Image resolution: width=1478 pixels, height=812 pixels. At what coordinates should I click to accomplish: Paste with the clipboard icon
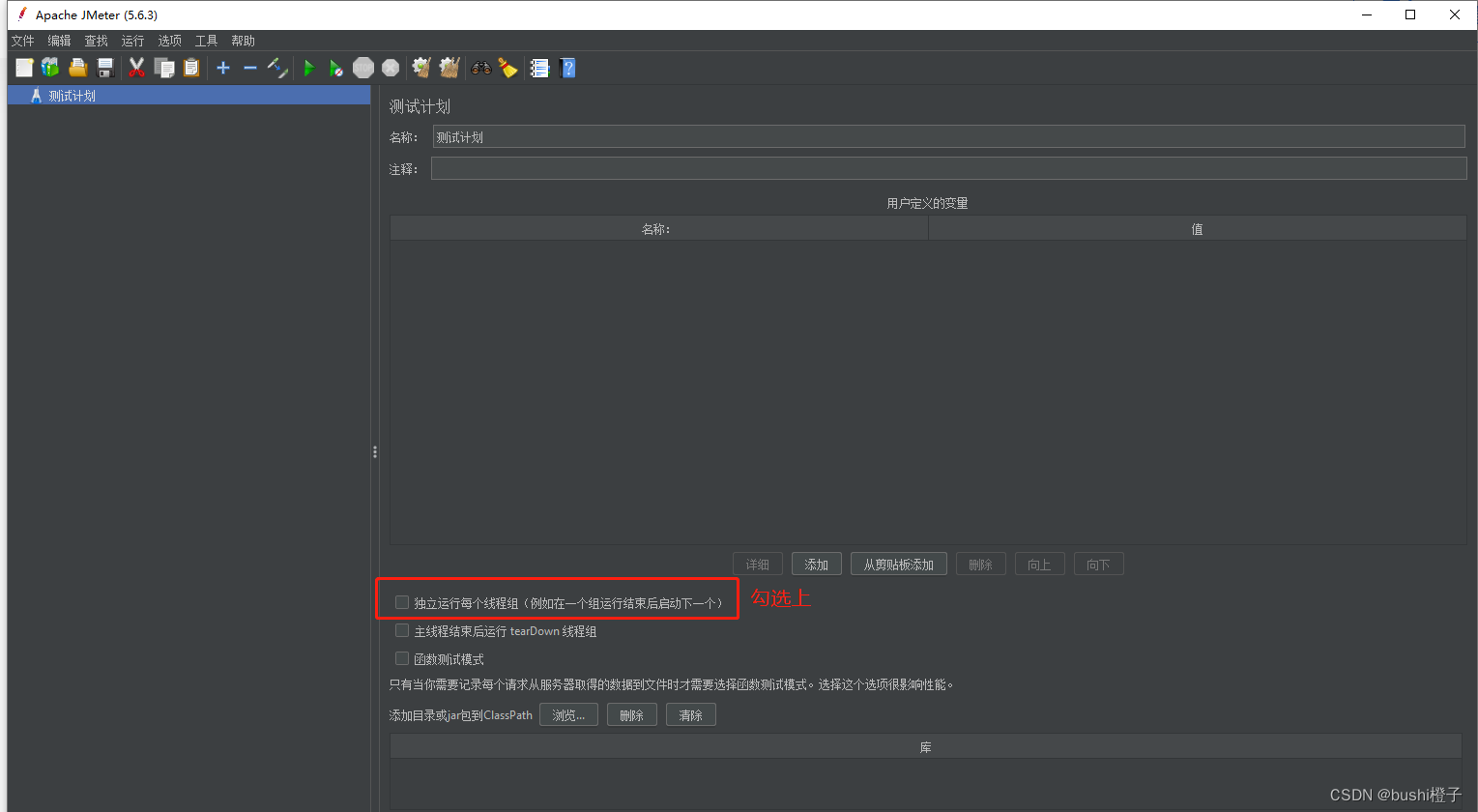(x=191, y=68)
